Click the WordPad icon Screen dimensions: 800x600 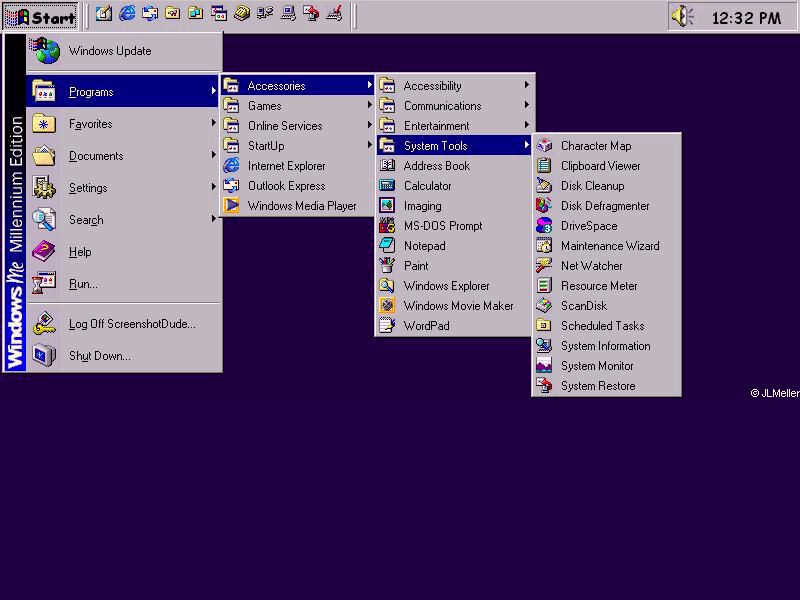(387, 326)
